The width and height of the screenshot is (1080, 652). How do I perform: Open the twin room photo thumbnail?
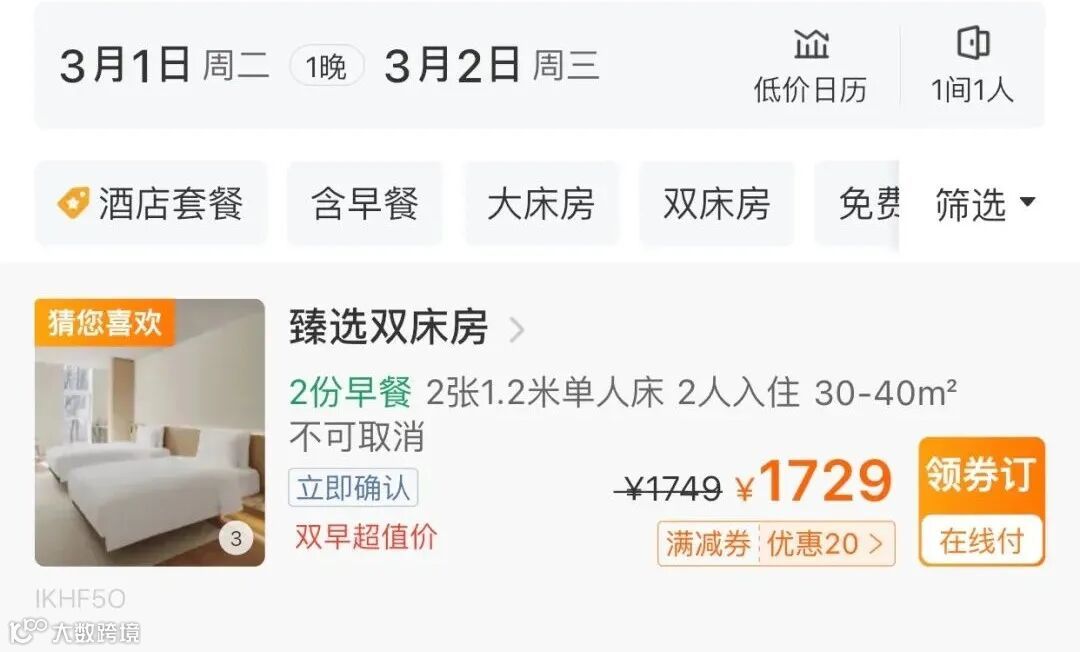(149, 432)
